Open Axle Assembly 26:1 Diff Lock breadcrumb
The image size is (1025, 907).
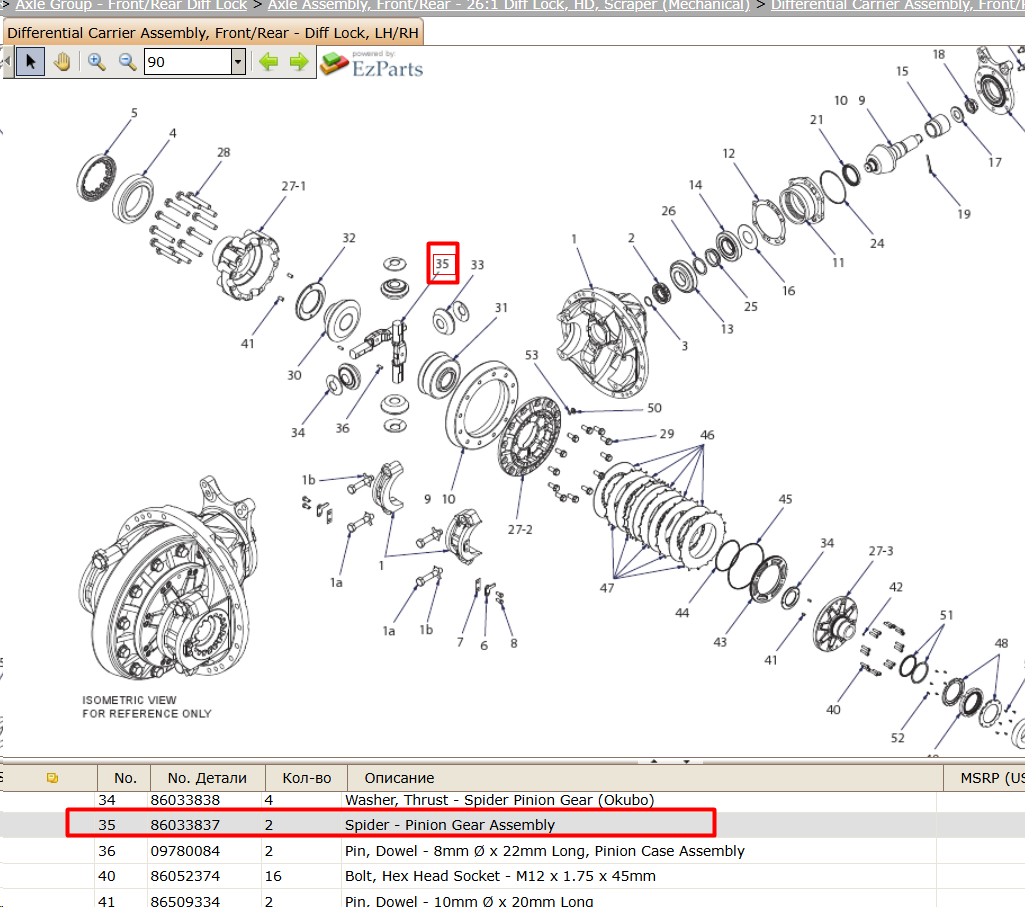[x=509, y=5]
